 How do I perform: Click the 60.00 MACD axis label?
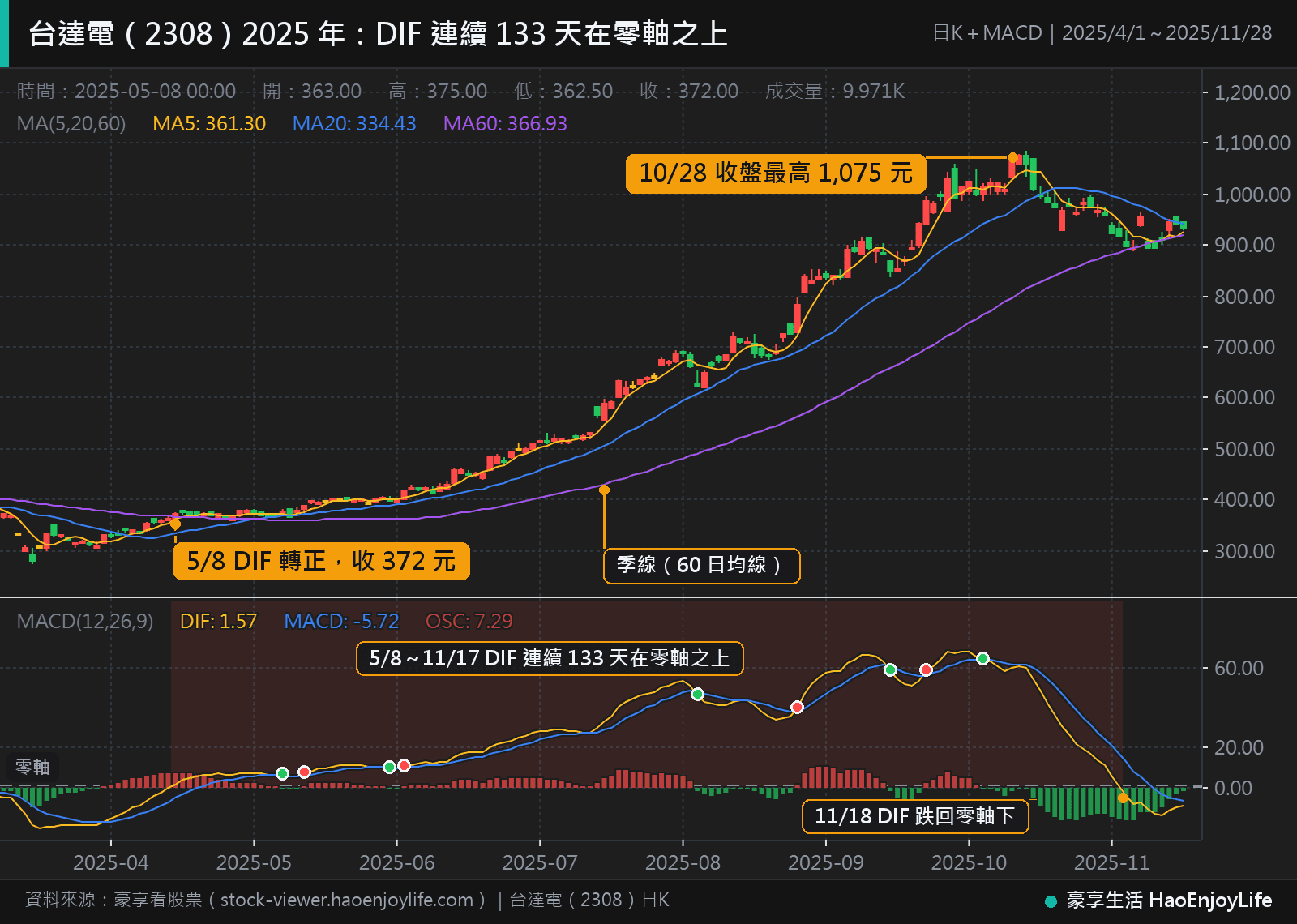[1239, 668]
